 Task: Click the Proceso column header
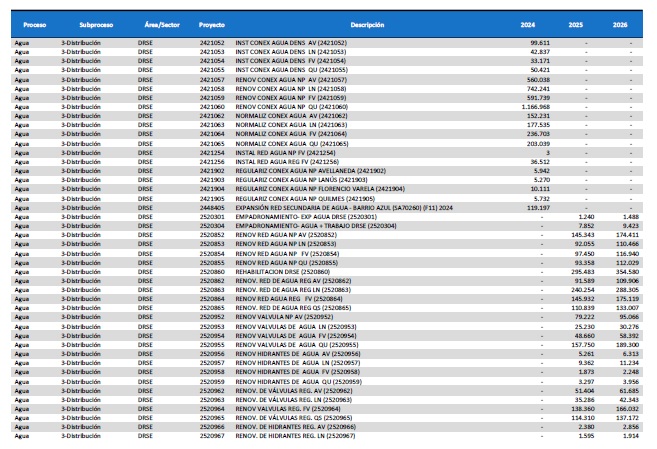point(34,22)
